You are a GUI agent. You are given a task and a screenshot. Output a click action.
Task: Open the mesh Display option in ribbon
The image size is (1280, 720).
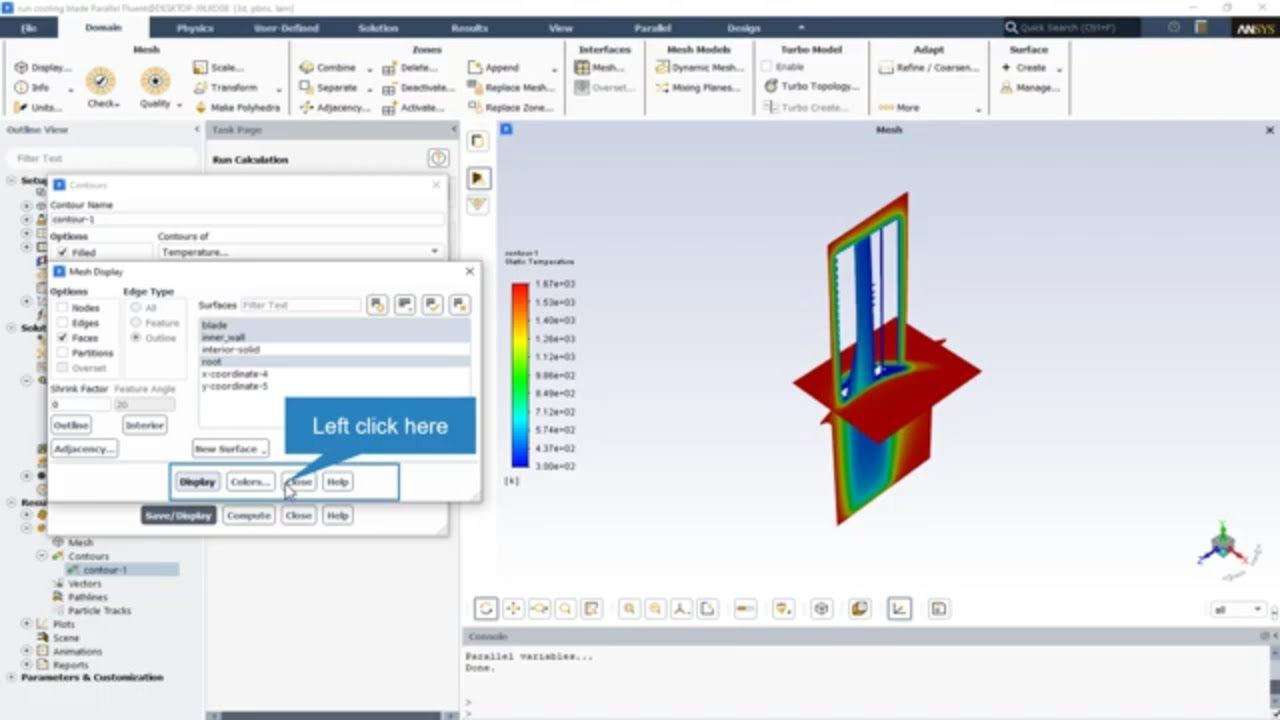click(43, 68)
